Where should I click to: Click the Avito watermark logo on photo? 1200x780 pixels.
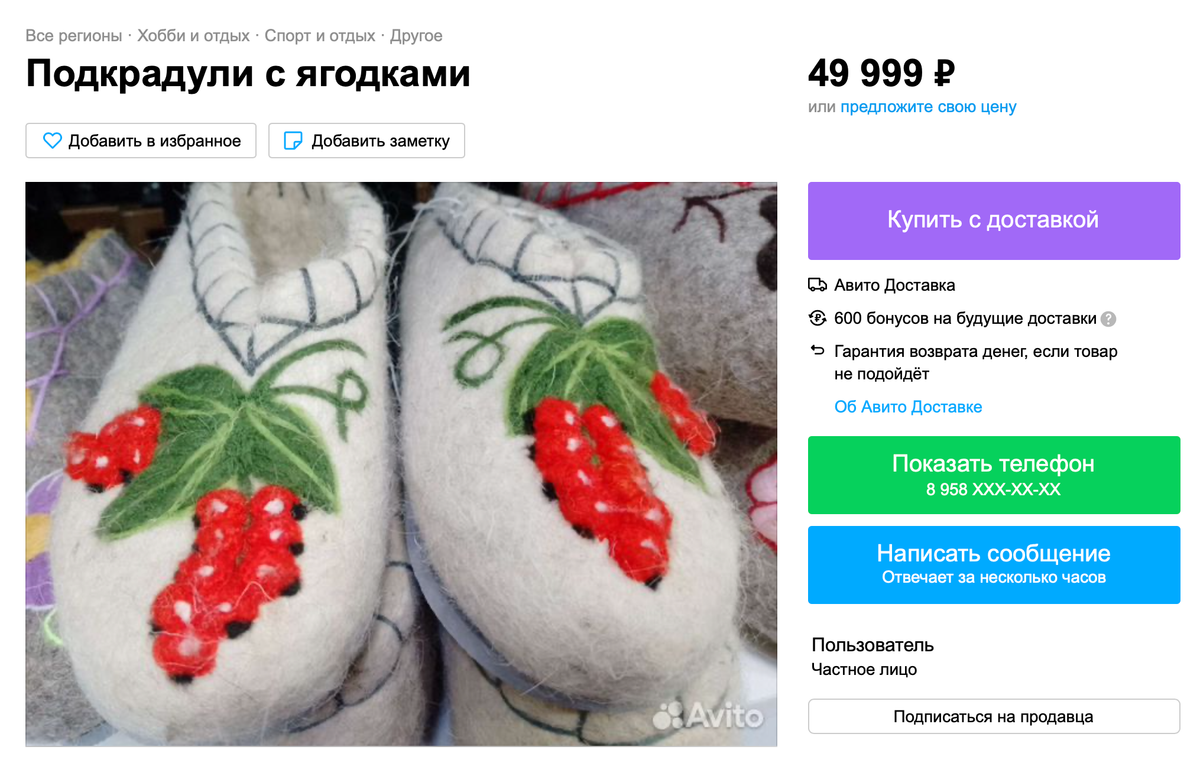coord(708,716)
